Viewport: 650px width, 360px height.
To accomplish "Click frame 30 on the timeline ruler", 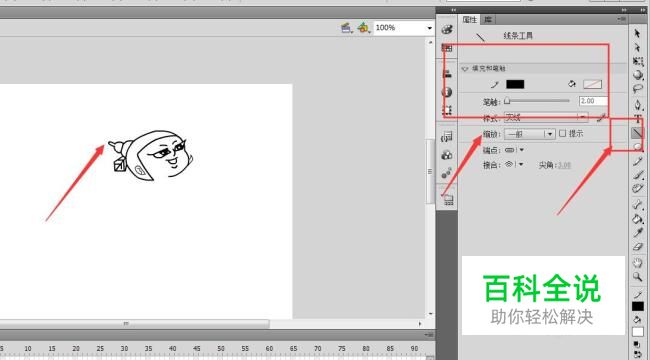I will [x=124, y=349].
